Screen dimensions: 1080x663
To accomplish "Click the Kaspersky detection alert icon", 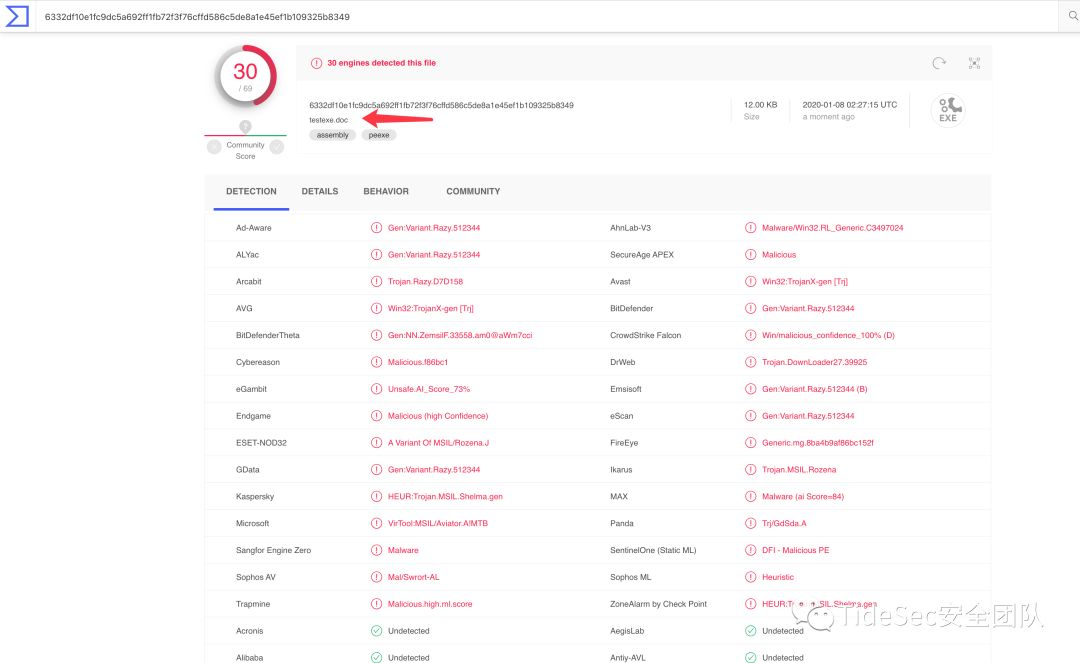I will 376,496.
